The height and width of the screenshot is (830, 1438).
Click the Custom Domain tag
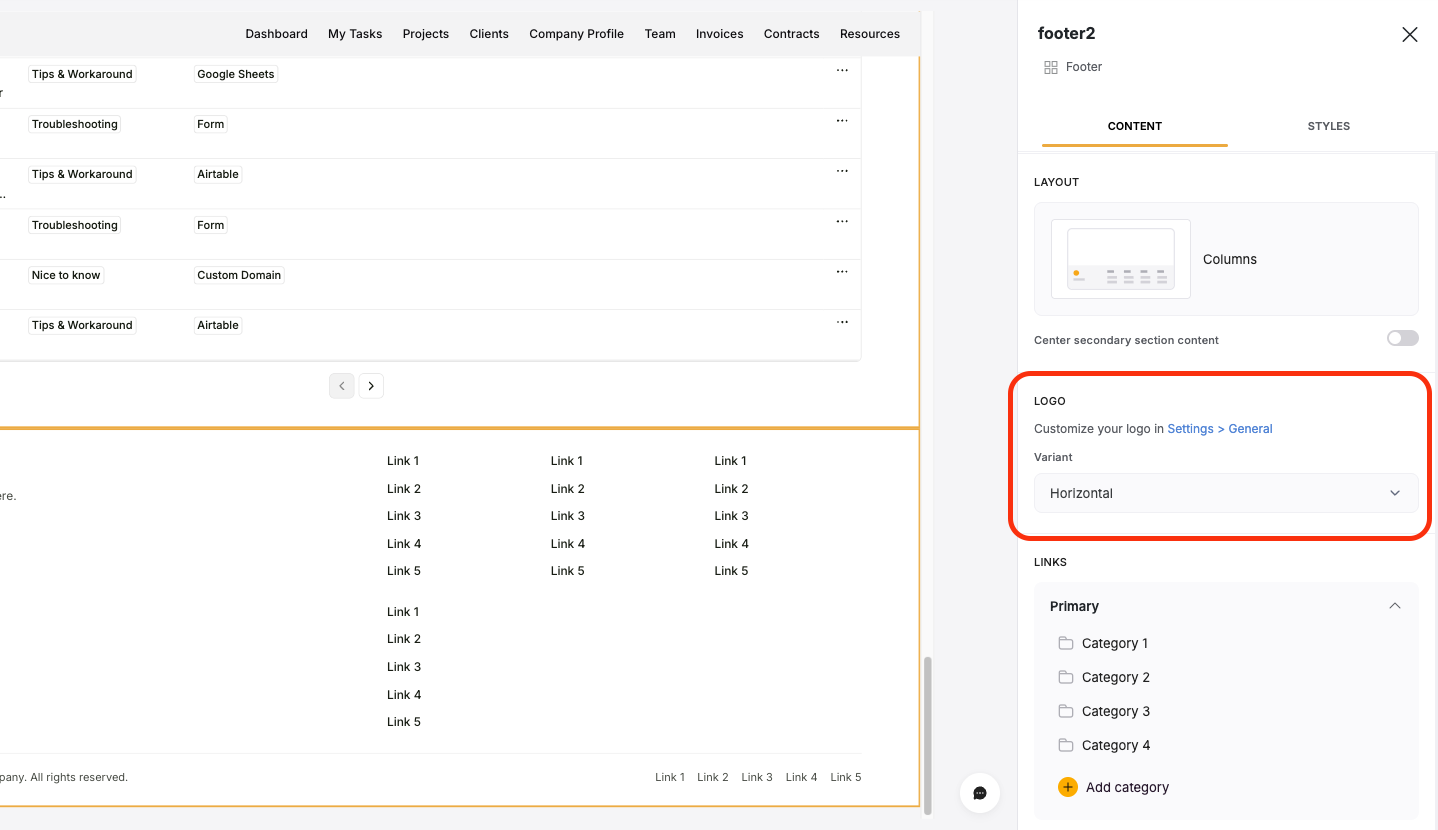[x=239, y=275]
